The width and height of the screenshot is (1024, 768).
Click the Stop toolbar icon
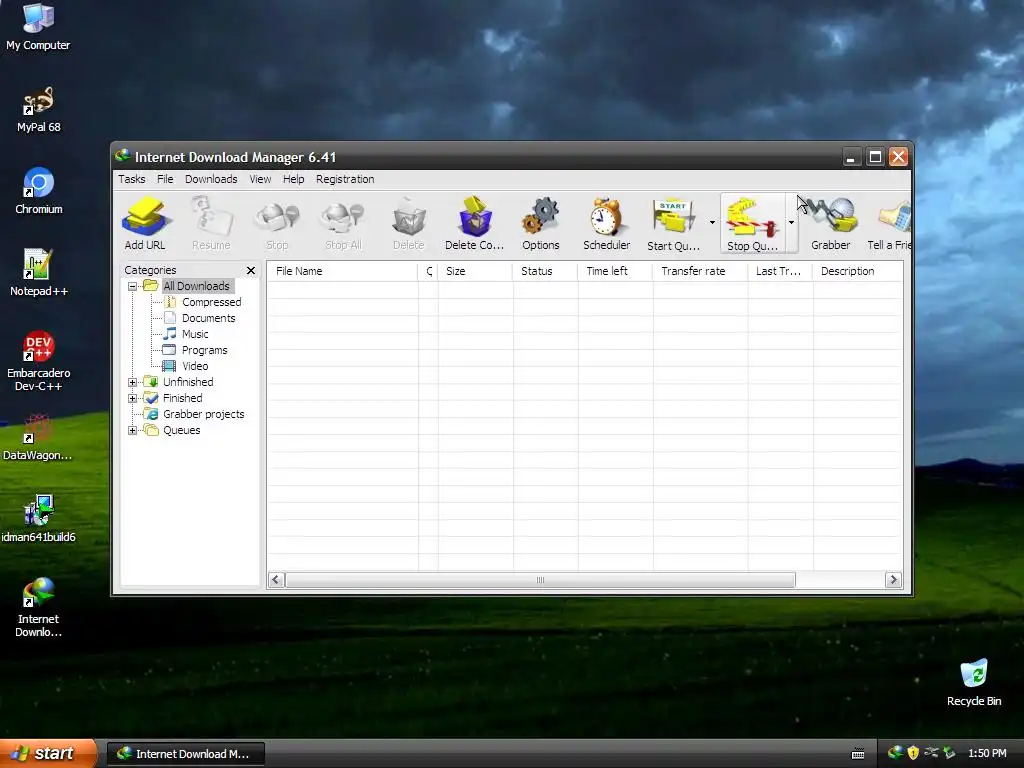[277, 224]
